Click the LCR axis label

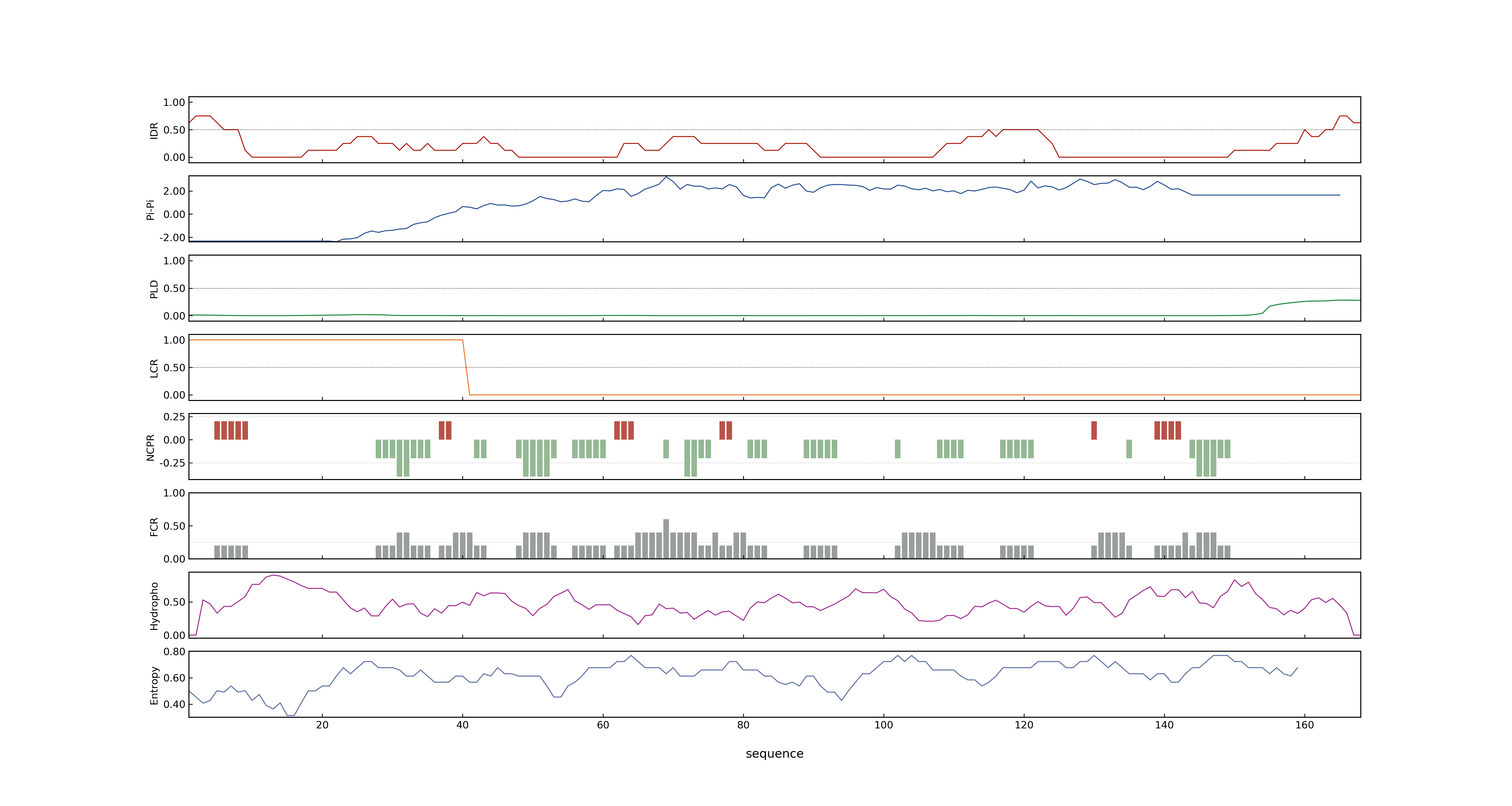(154, 368)
